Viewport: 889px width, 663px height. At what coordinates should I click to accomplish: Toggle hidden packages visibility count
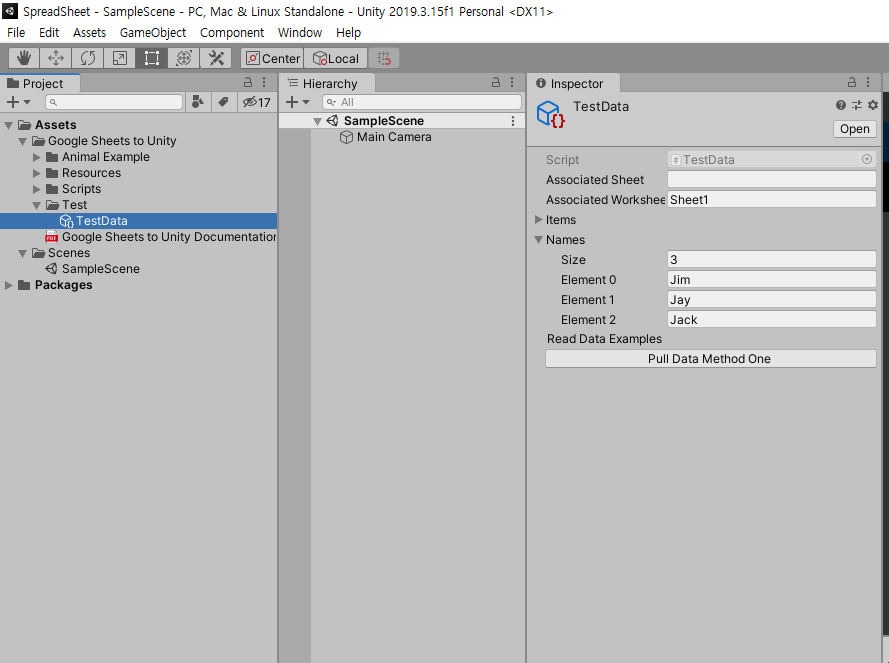[x=257, y=102]
